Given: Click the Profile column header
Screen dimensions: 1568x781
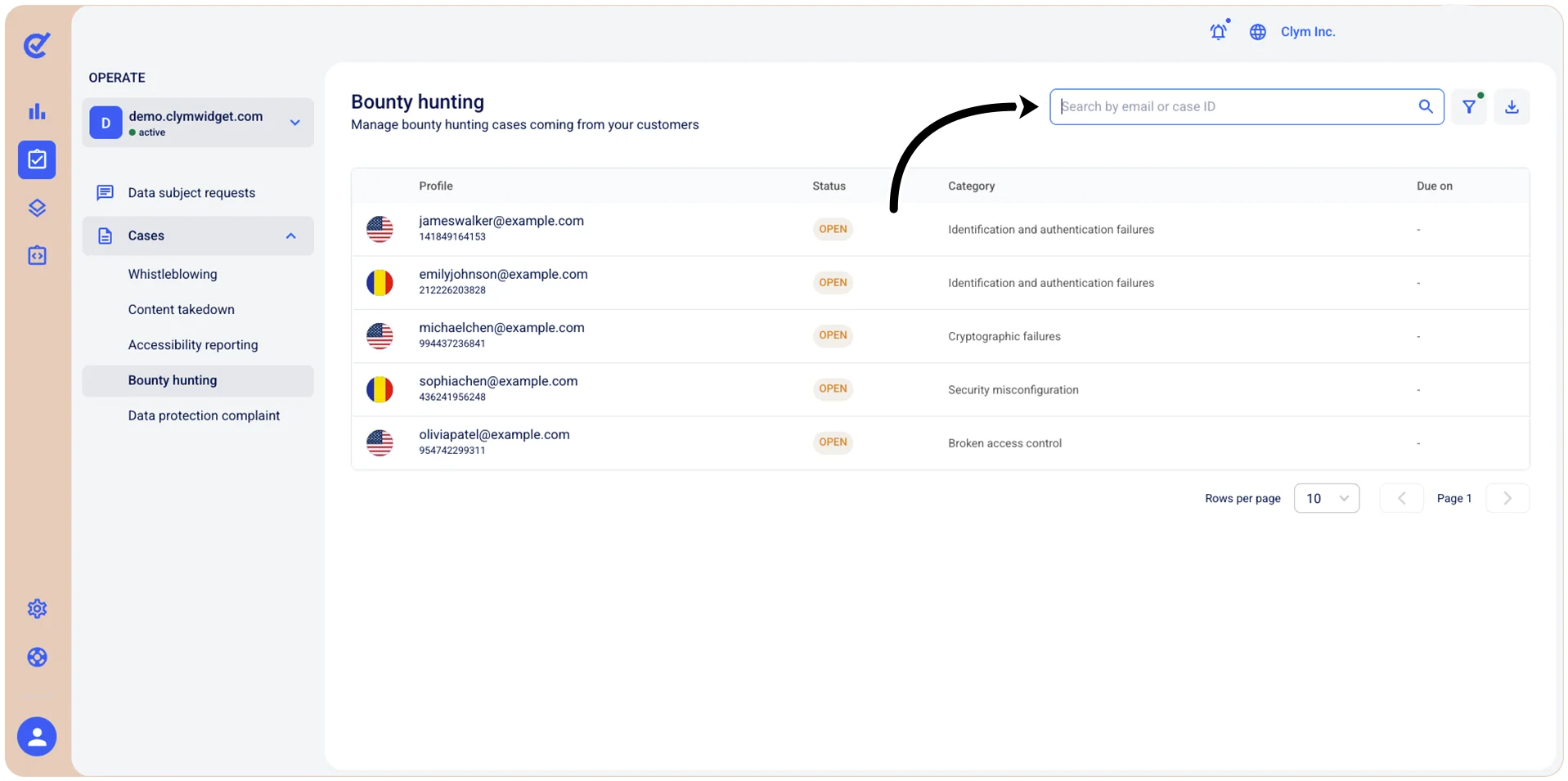Looking at the screenshot, I should coord(435,186).
